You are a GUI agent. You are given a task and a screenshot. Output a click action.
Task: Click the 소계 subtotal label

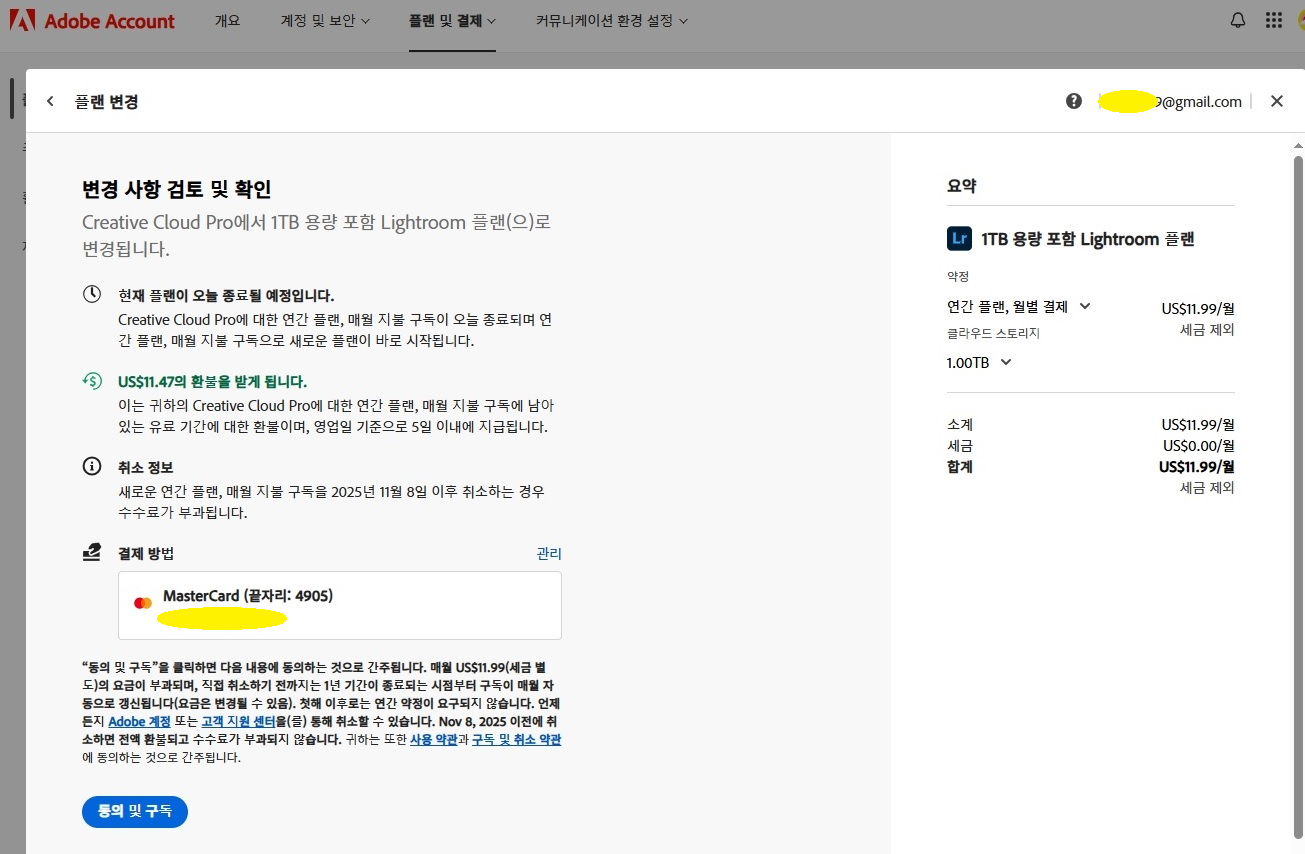960,424
